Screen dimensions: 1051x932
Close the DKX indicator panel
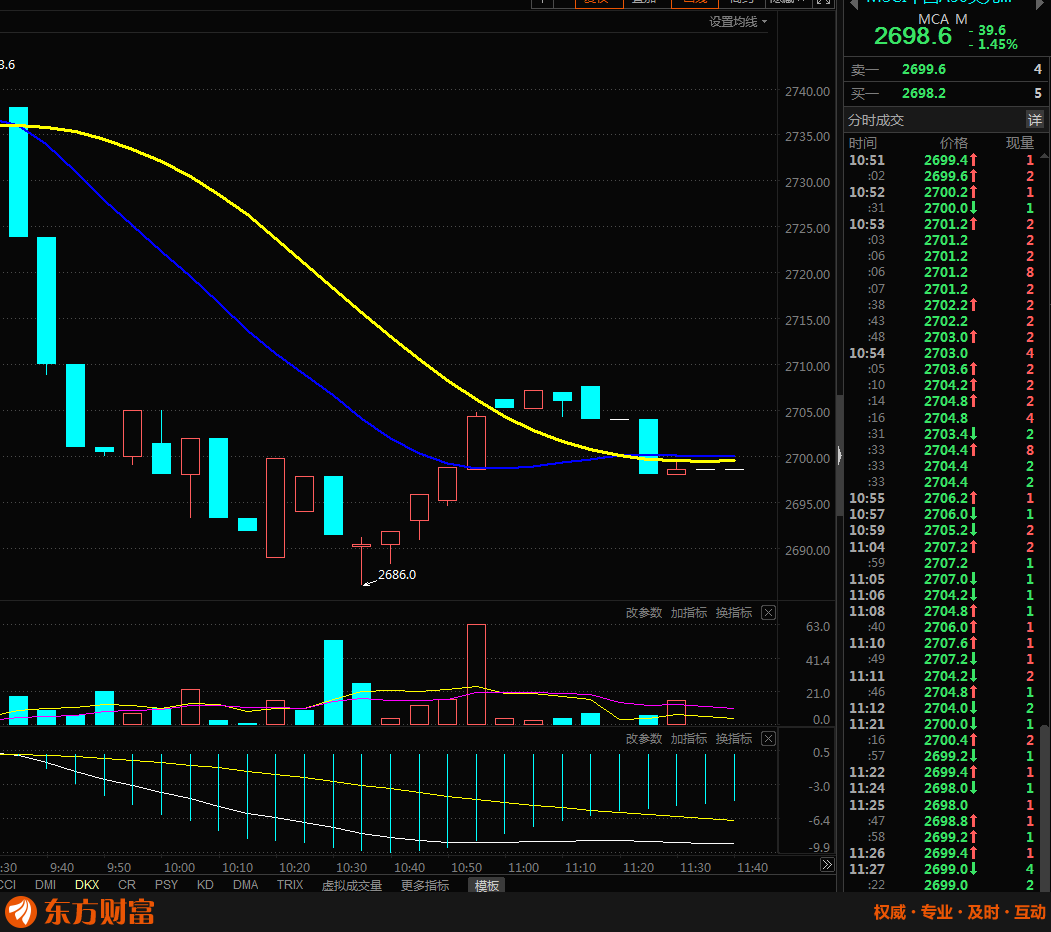769,738
